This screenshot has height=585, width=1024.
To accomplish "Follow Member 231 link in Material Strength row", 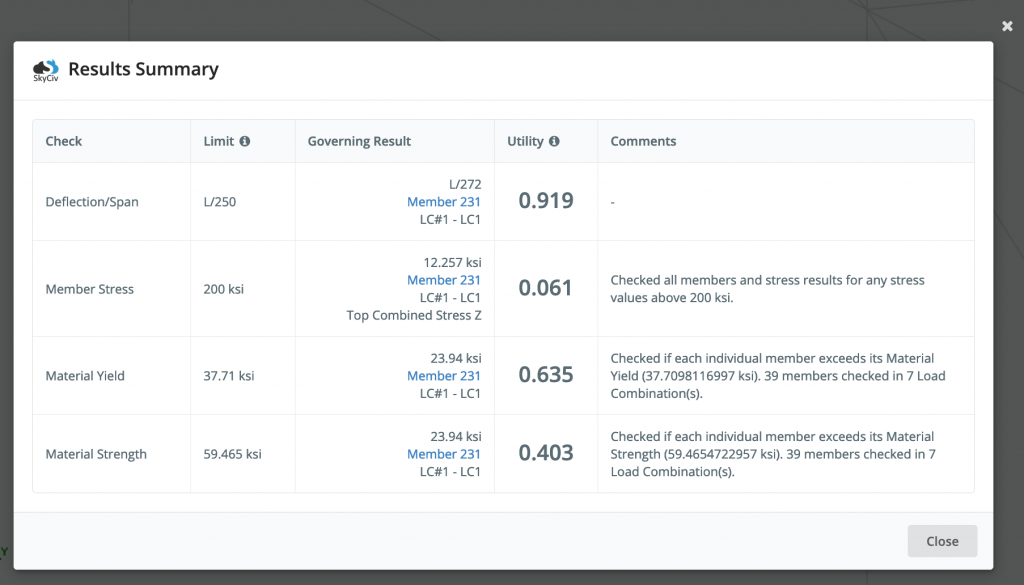I will point(444,454).
